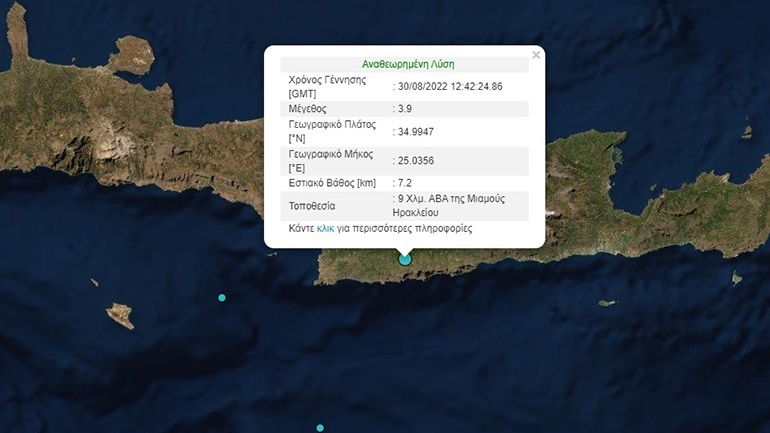
Task: Select the large earthquake marker under the popup
Action: tap(405, 259)
